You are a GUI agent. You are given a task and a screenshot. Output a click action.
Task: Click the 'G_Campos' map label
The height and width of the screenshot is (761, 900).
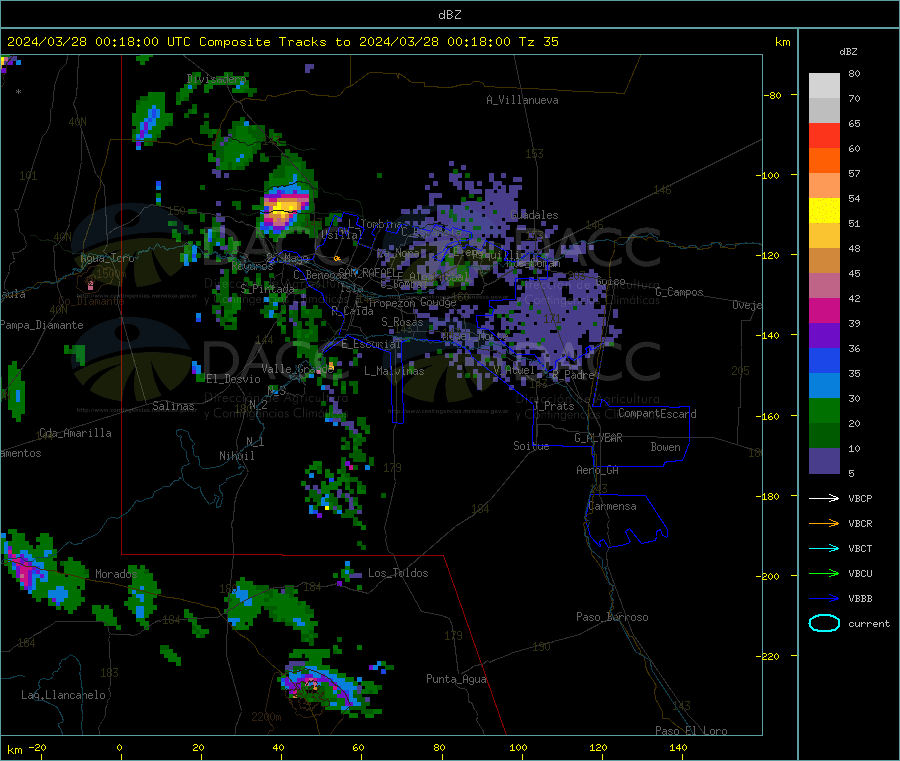click(679, 292)
